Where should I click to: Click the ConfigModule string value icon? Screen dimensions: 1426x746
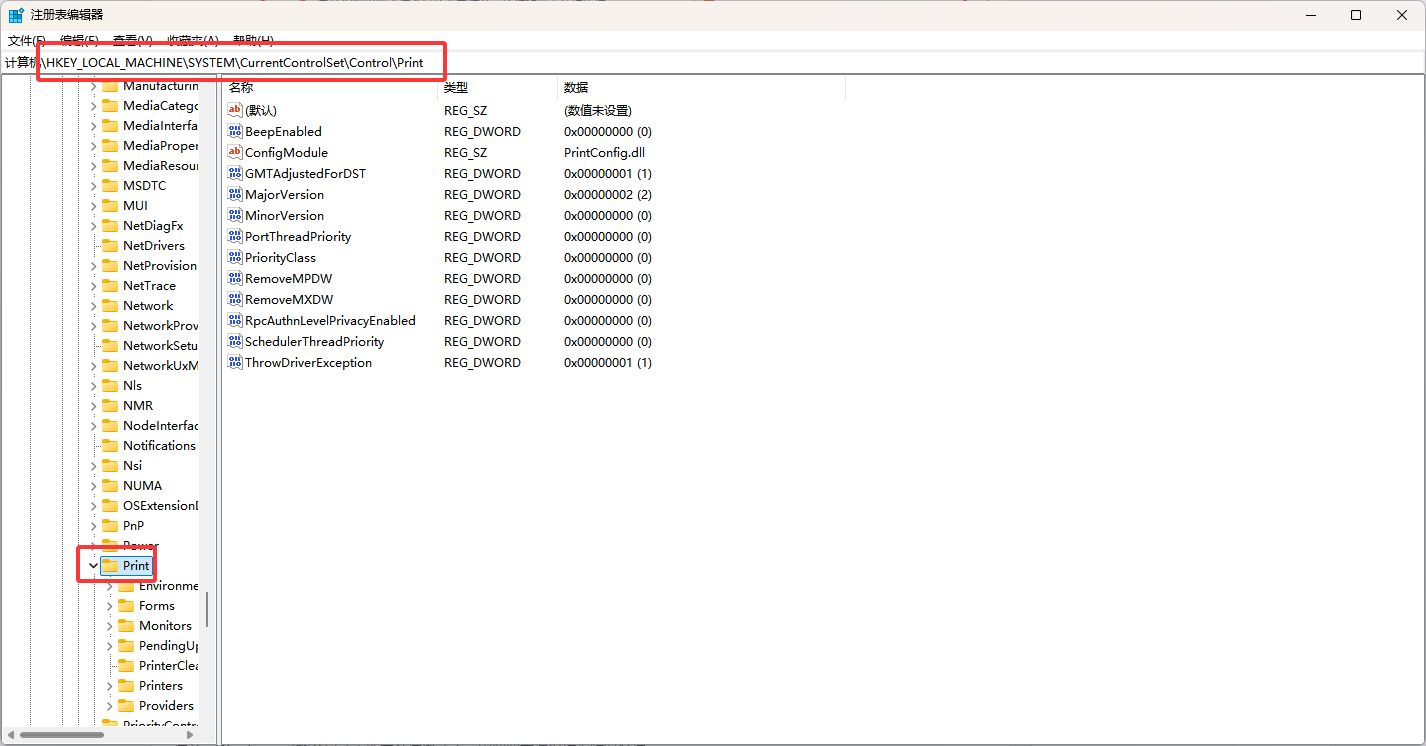pyautogui.click(x=235, y=152)
